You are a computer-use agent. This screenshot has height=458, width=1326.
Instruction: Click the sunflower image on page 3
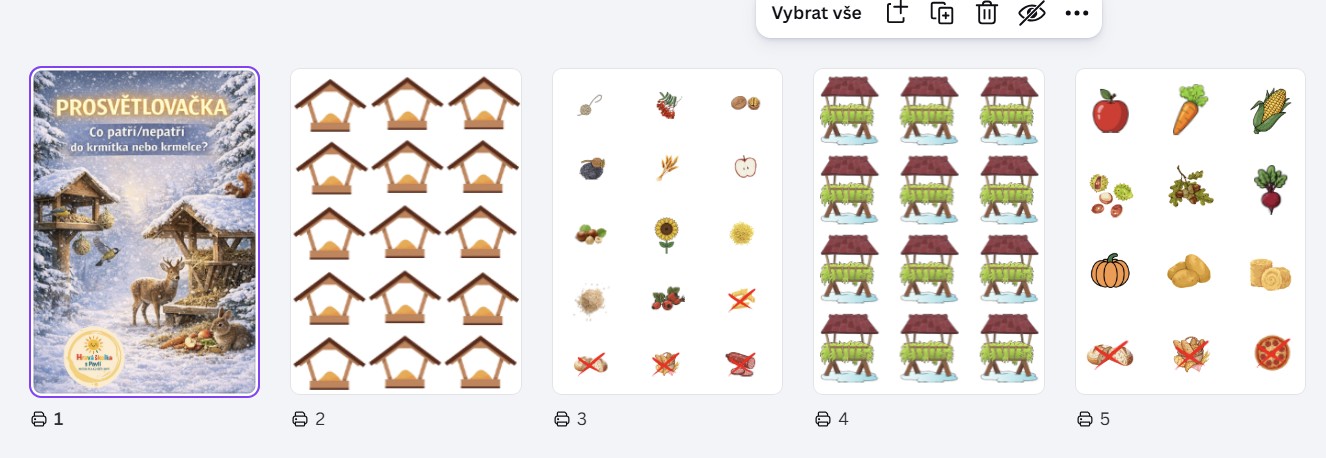pyautogui.click(x=666, y=235)
